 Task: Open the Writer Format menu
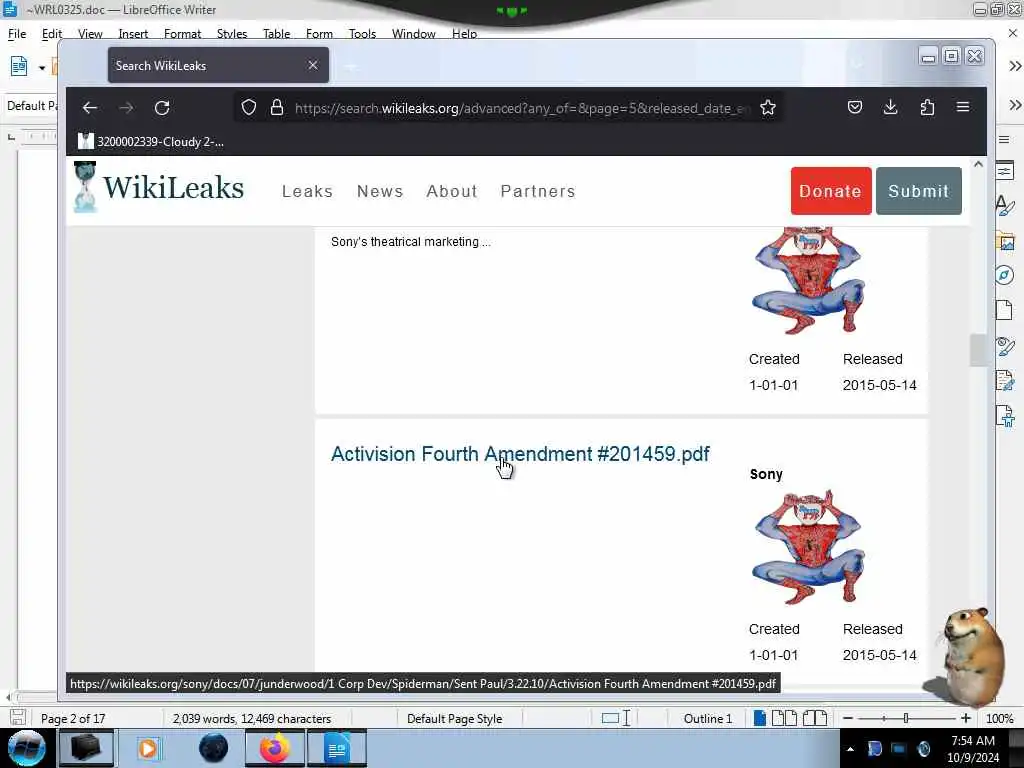point(182,34)
